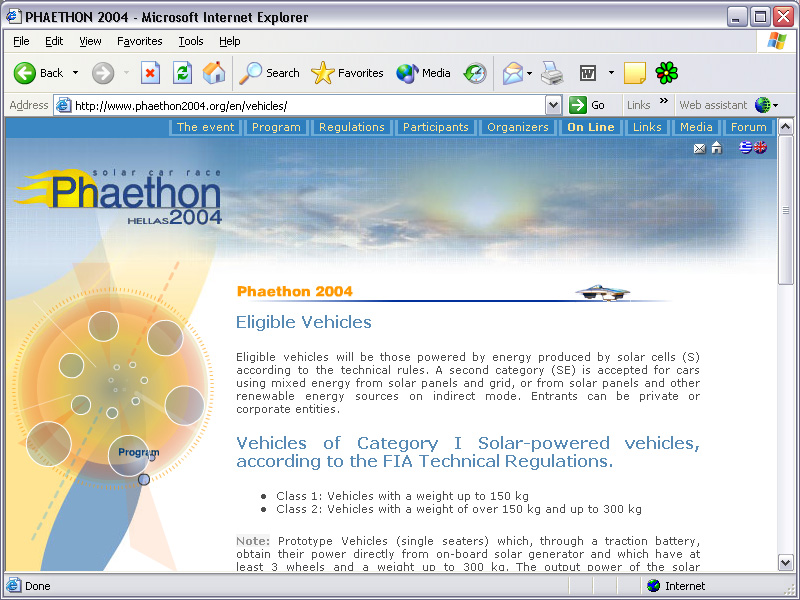This screenshot has width=800, height=600.
Task: Click the scrollbar down arrow
Action: (786, 563)
